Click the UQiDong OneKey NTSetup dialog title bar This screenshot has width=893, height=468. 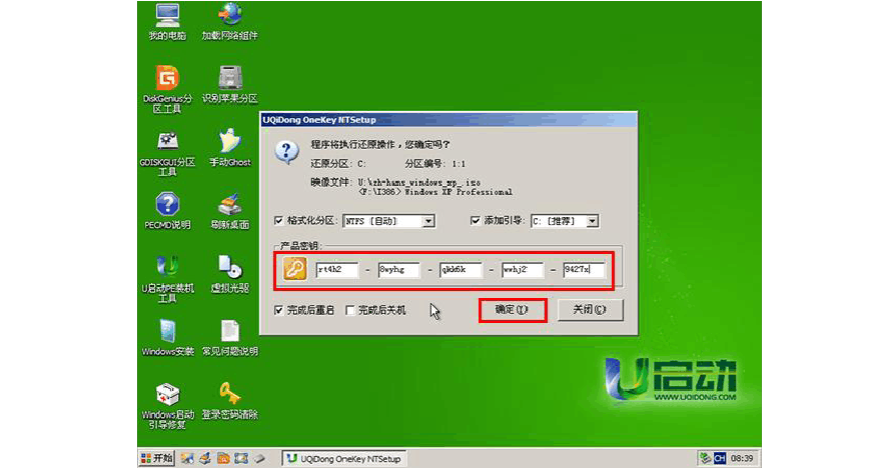[449, 120]
